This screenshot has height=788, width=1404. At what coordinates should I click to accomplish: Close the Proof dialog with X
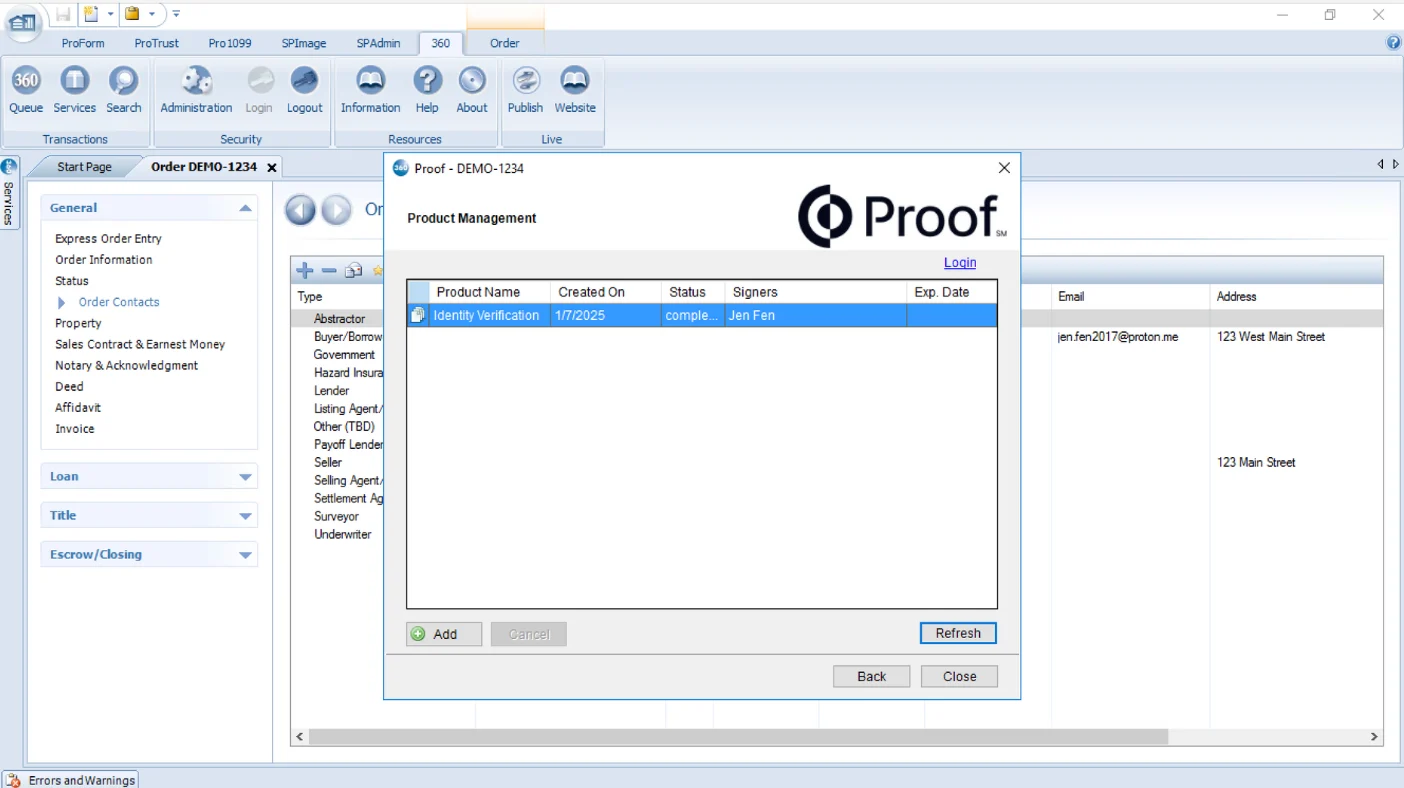click(x=1004, y=168)
